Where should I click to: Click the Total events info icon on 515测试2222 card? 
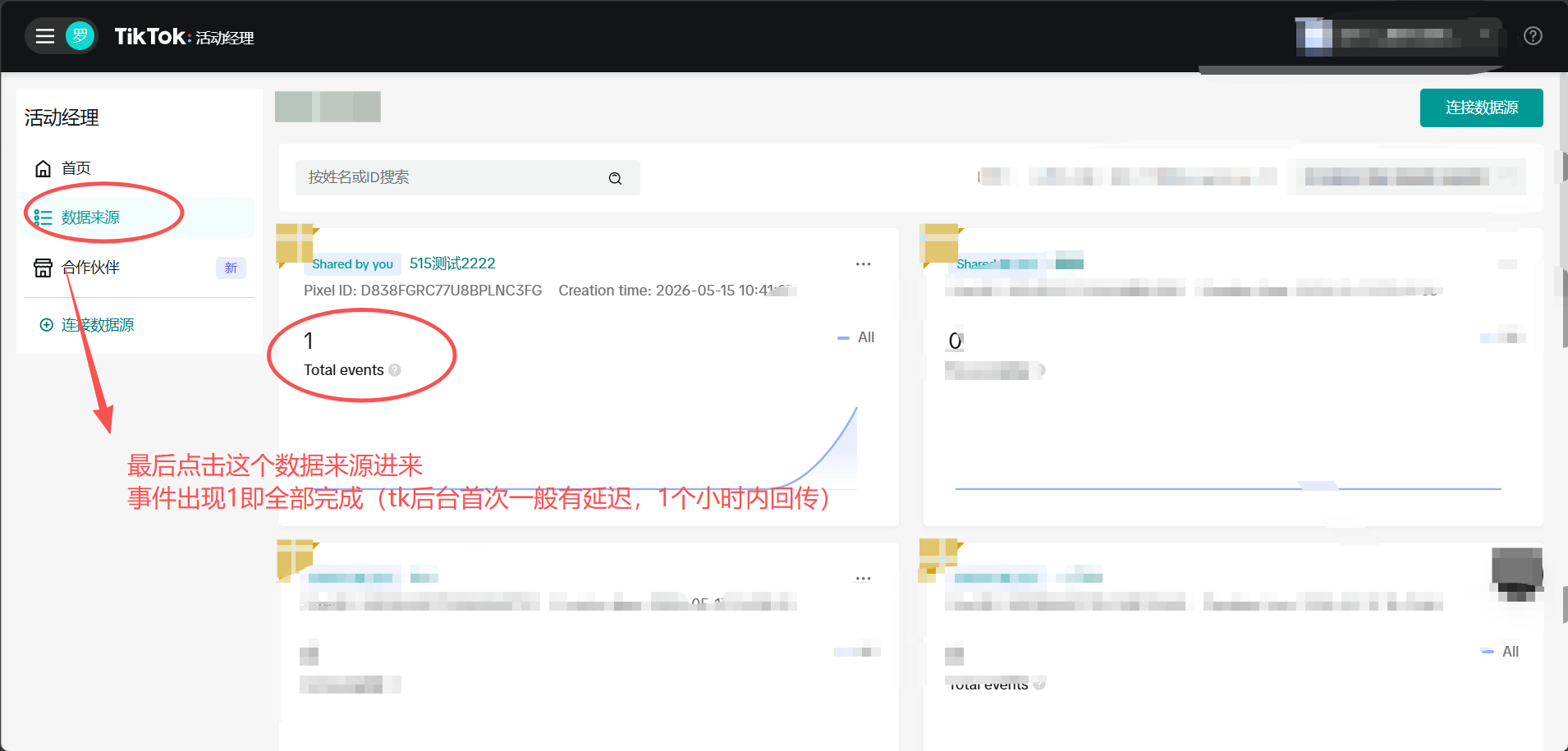395,370
